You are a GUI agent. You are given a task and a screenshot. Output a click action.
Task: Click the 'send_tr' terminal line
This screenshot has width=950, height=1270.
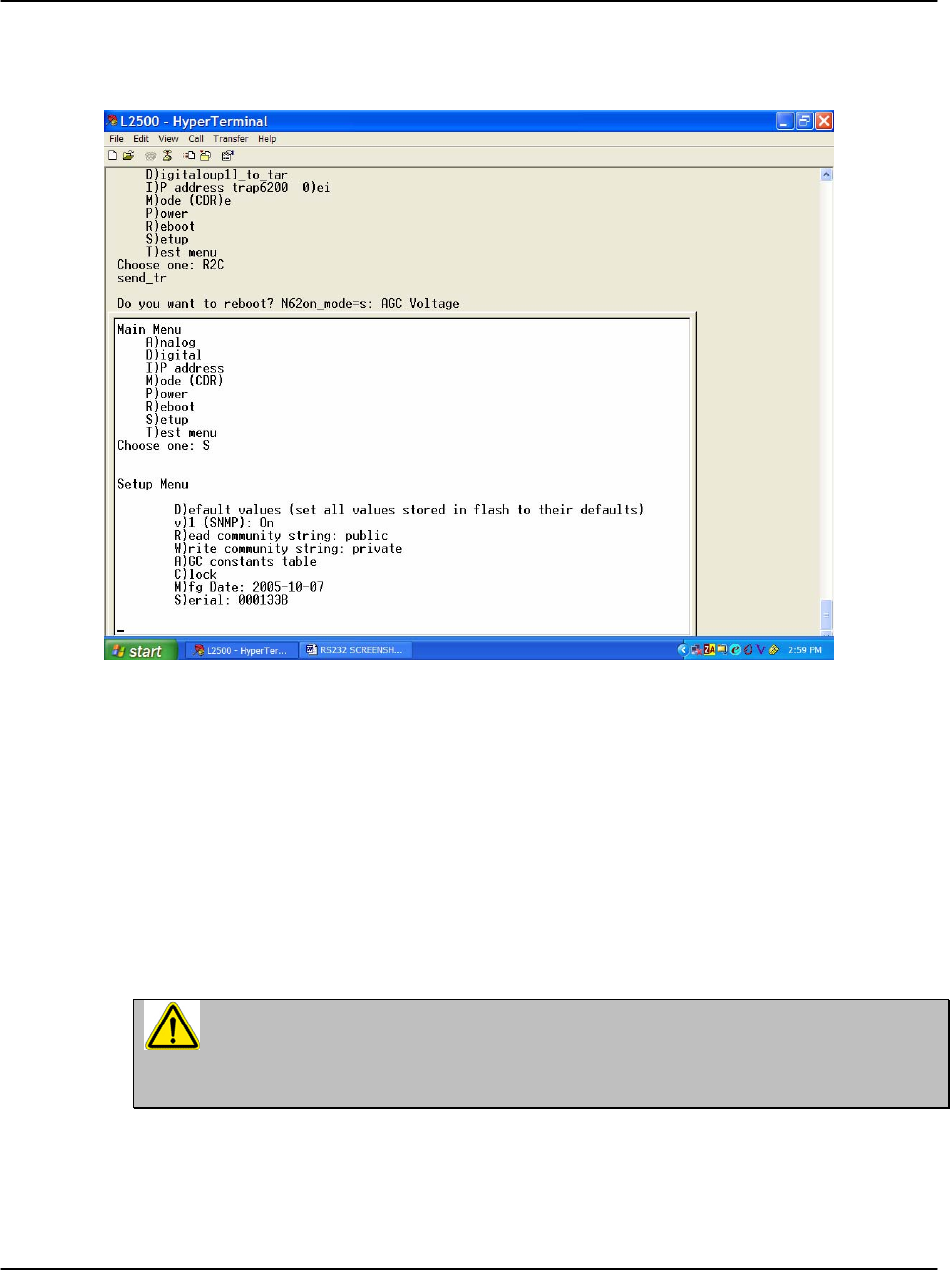142,278
